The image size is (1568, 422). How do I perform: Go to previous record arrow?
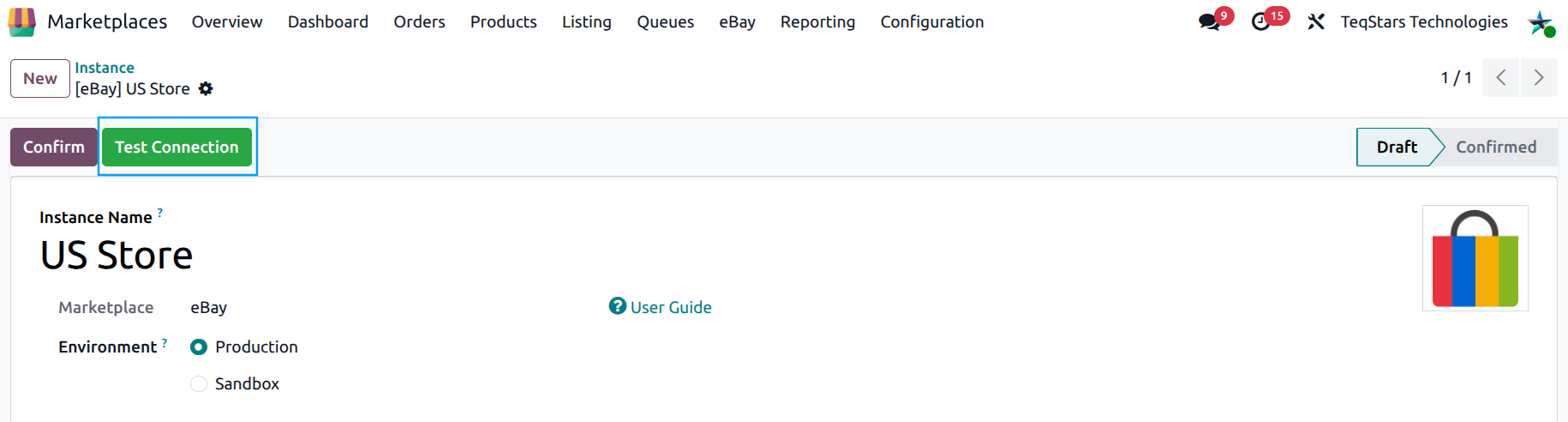point(1501,78)
